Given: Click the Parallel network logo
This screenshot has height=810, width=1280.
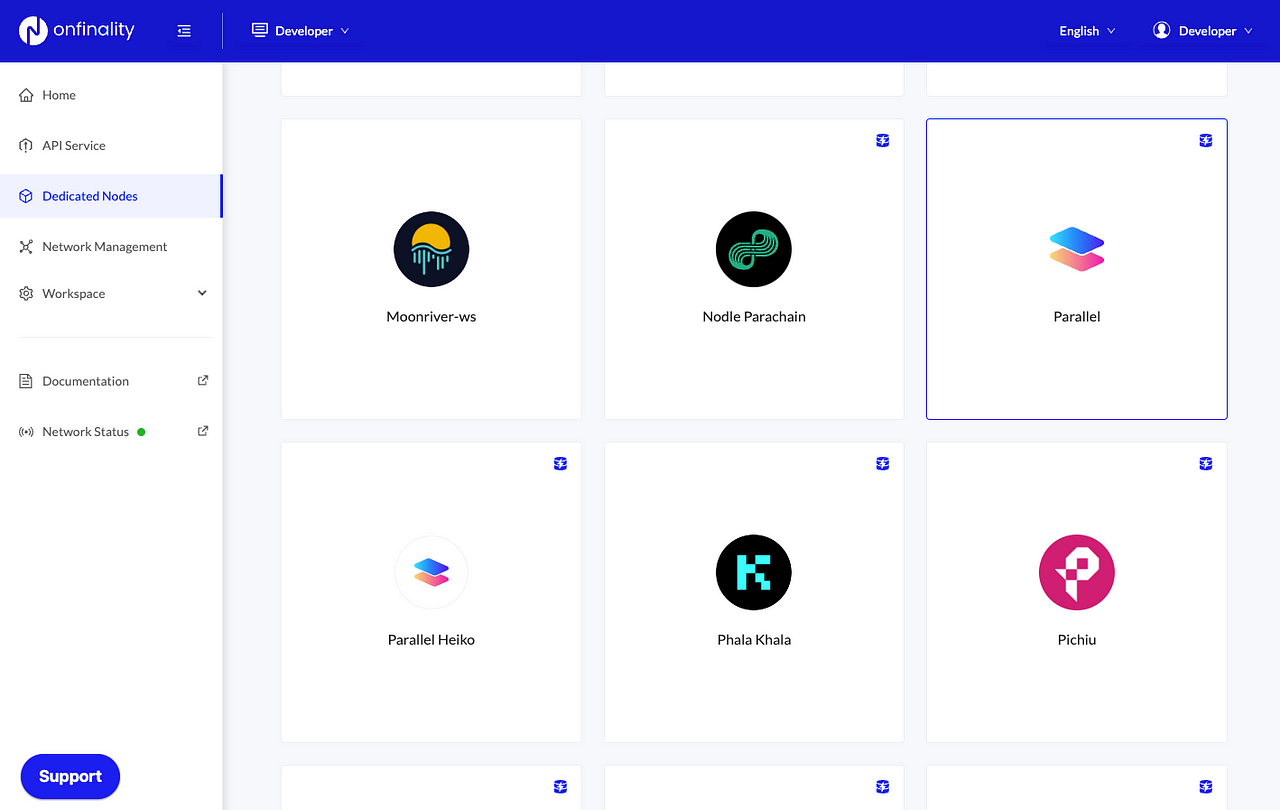Looking at the screenshot, I should point(1077,249).
